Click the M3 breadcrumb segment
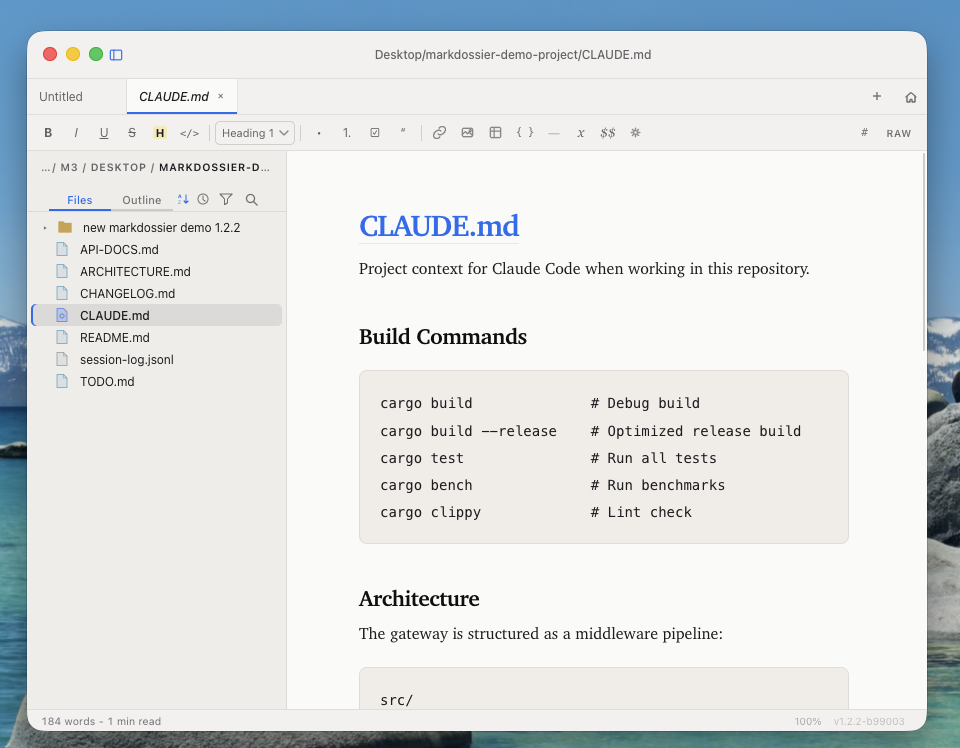960x748 pixels. click(69, 167)
